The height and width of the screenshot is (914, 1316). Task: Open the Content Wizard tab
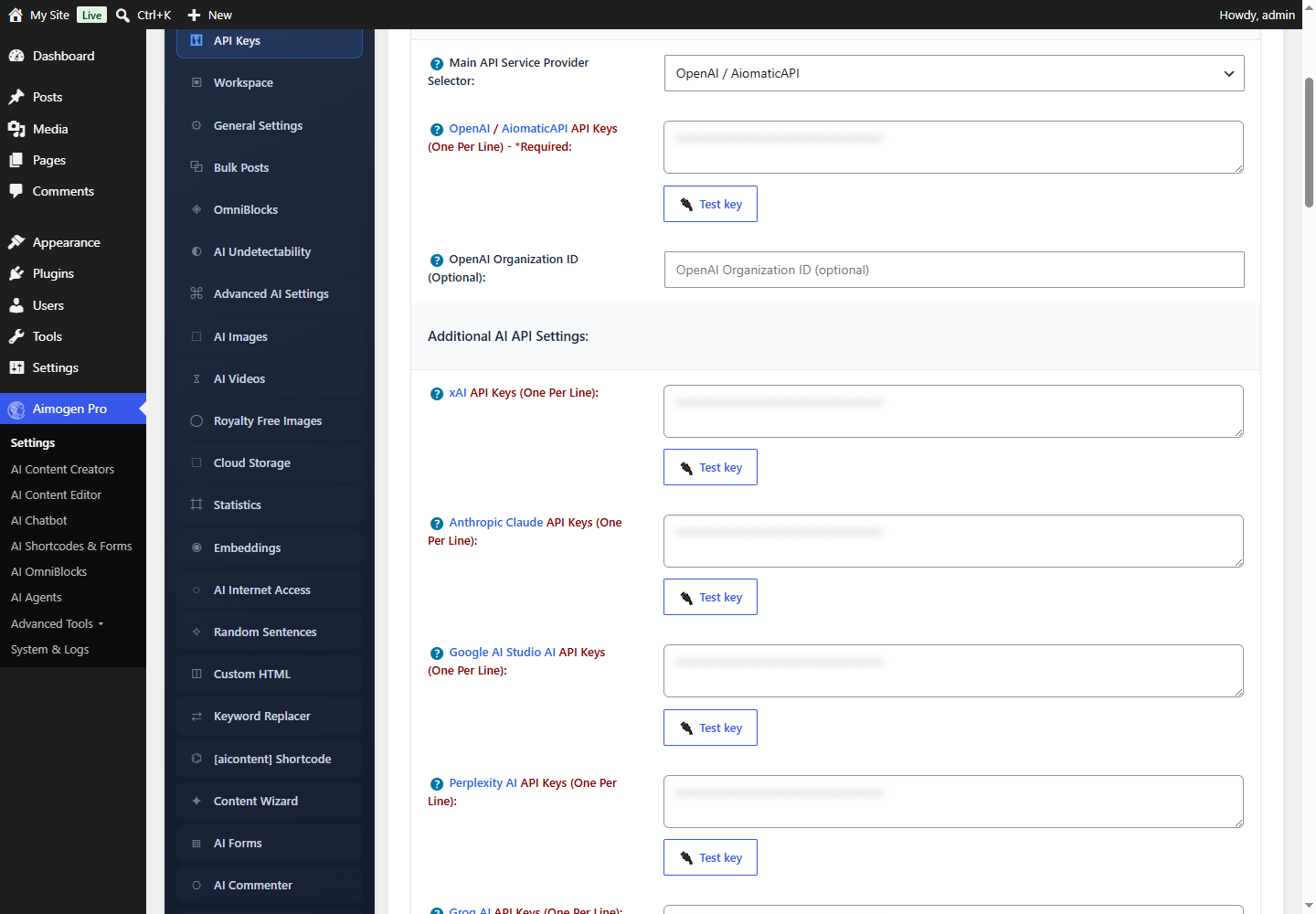(x=270, y=801)
